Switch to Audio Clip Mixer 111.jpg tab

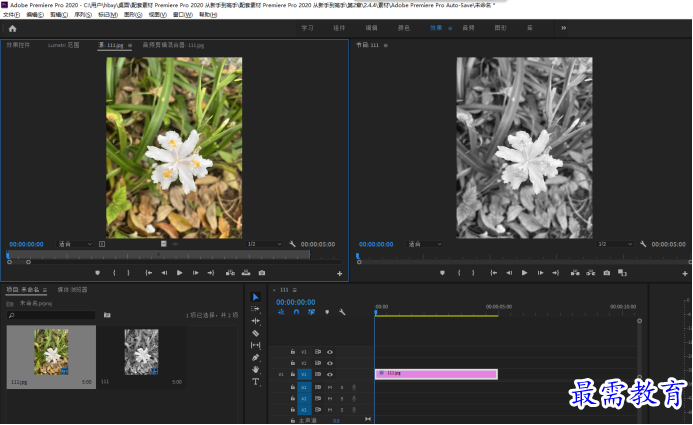tap(173, 45)
